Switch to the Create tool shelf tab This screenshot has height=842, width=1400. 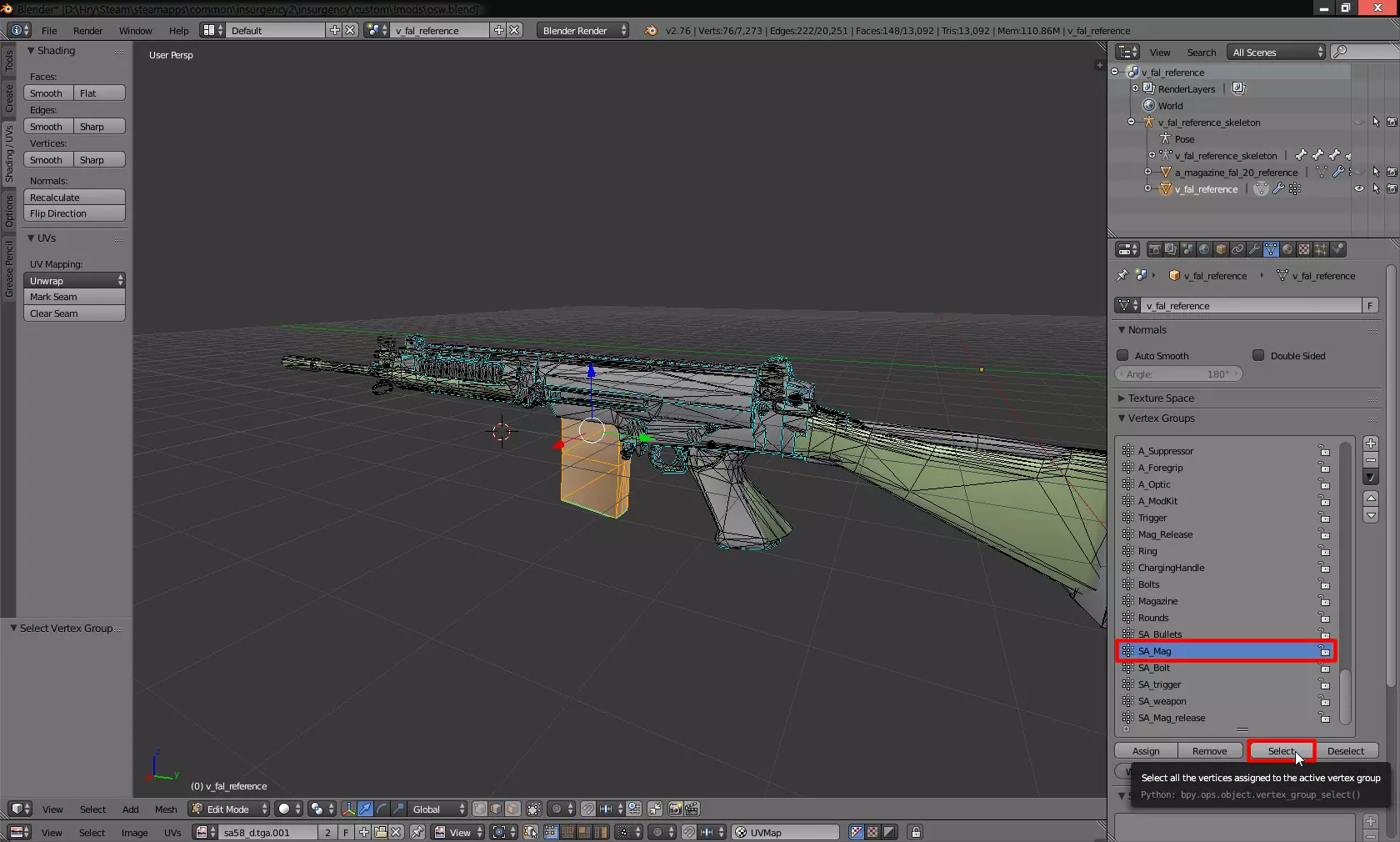[x=8, y=98]
